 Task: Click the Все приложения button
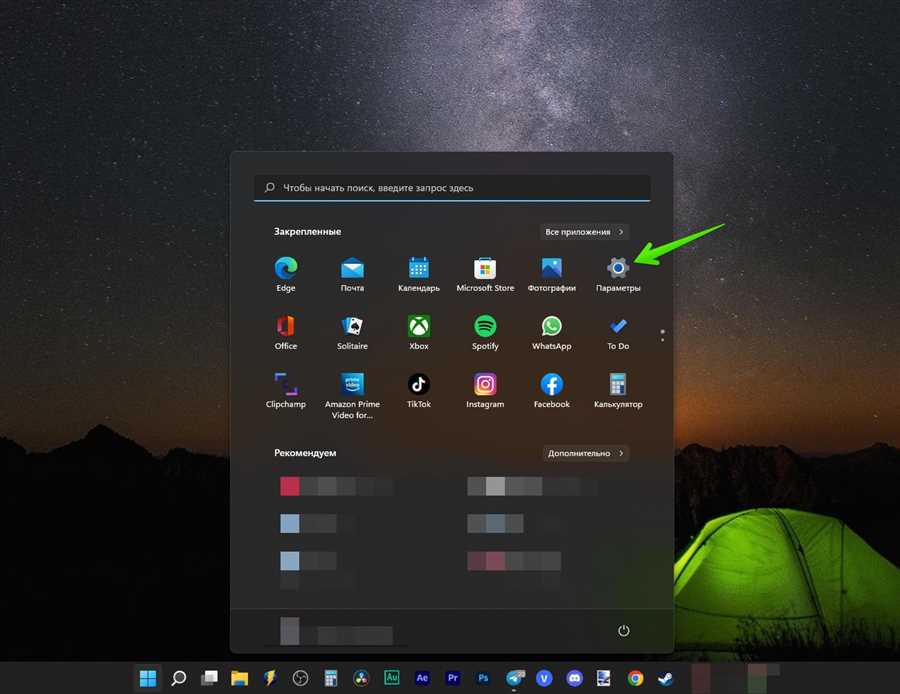point(584,232)
